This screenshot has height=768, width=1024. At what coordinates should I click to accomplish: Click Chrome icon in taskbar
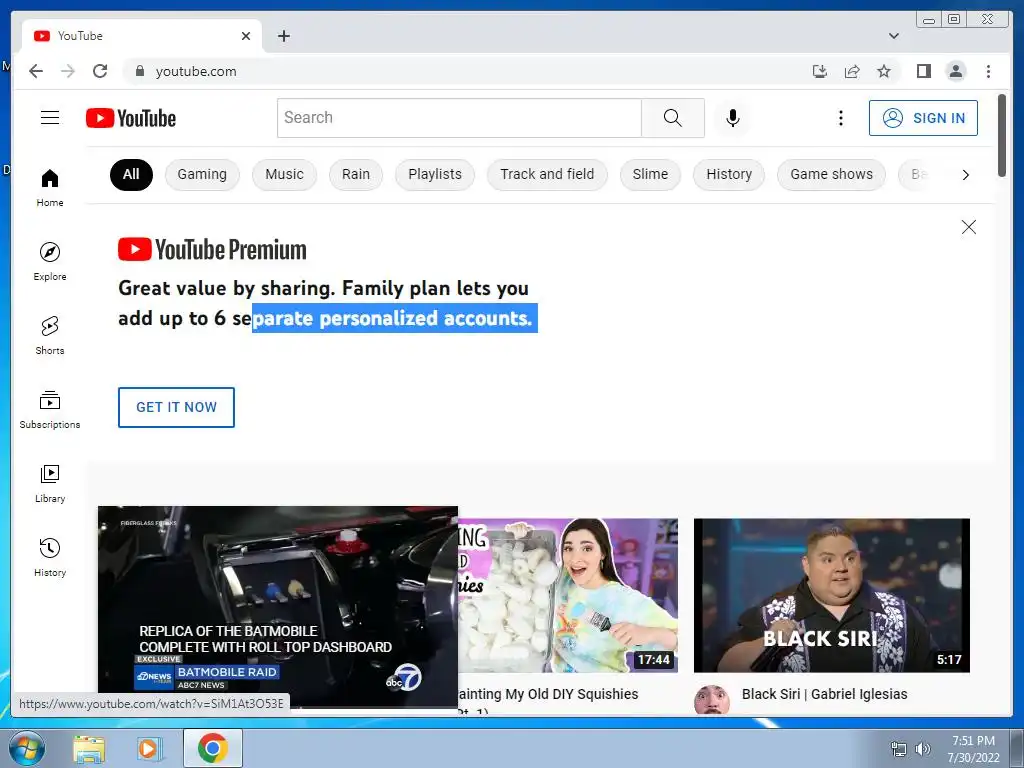pos(212,748)
